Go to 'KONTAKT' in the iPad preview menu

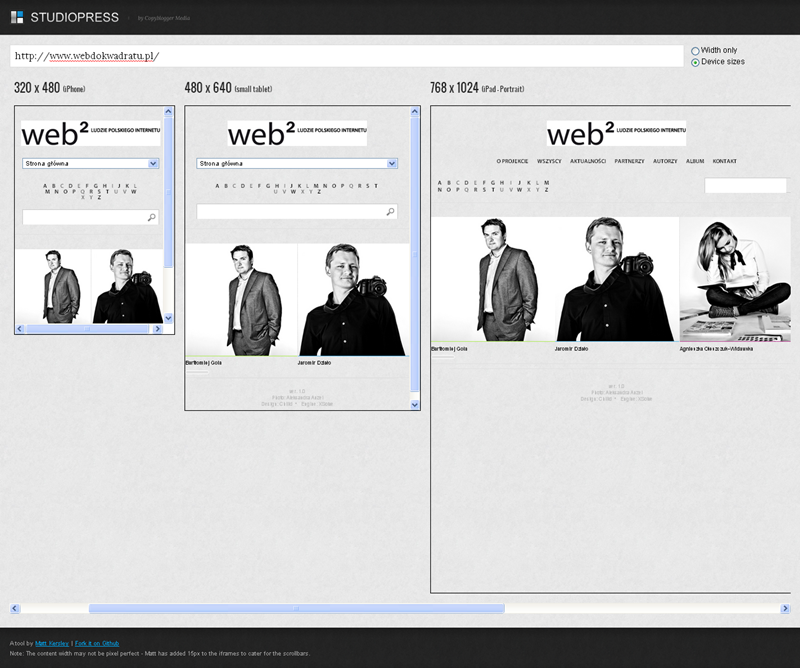[x=724, y=161]
